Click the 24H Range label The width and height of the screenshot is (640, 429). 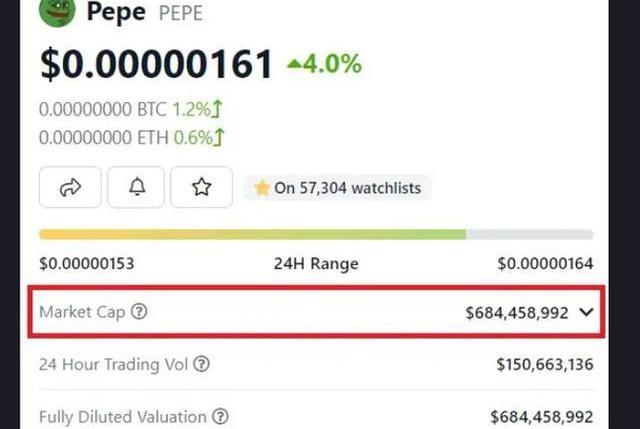click(x=316, y=264)
